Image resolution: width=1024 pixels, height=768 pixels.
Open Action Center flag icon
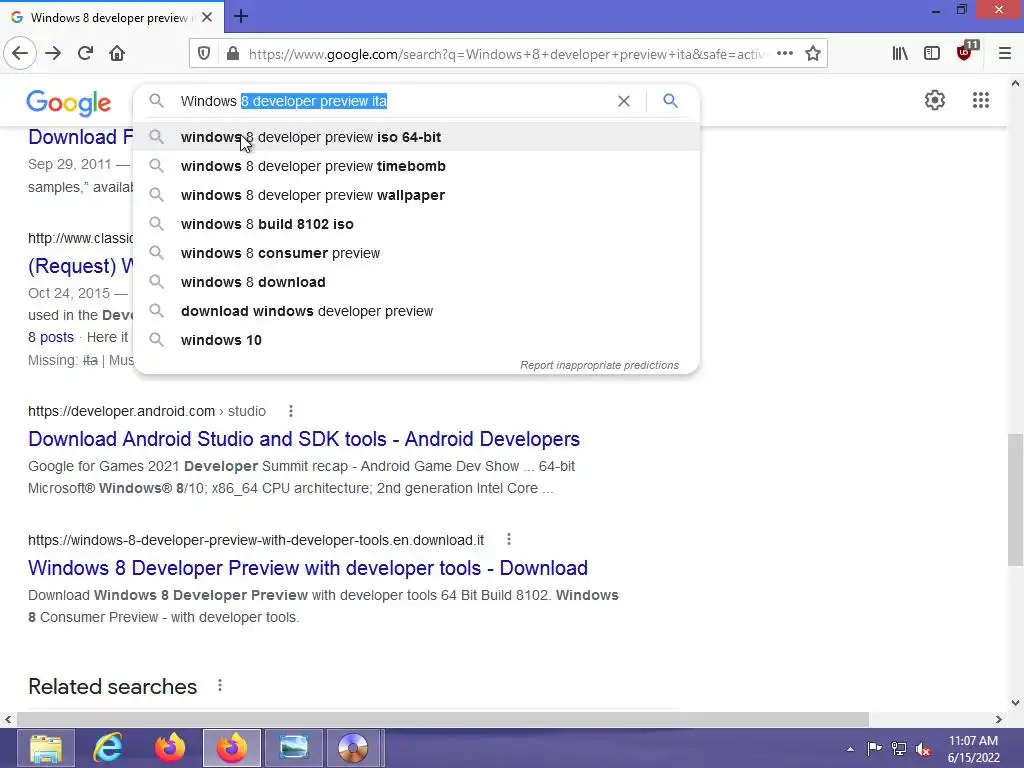click(874, 748)
